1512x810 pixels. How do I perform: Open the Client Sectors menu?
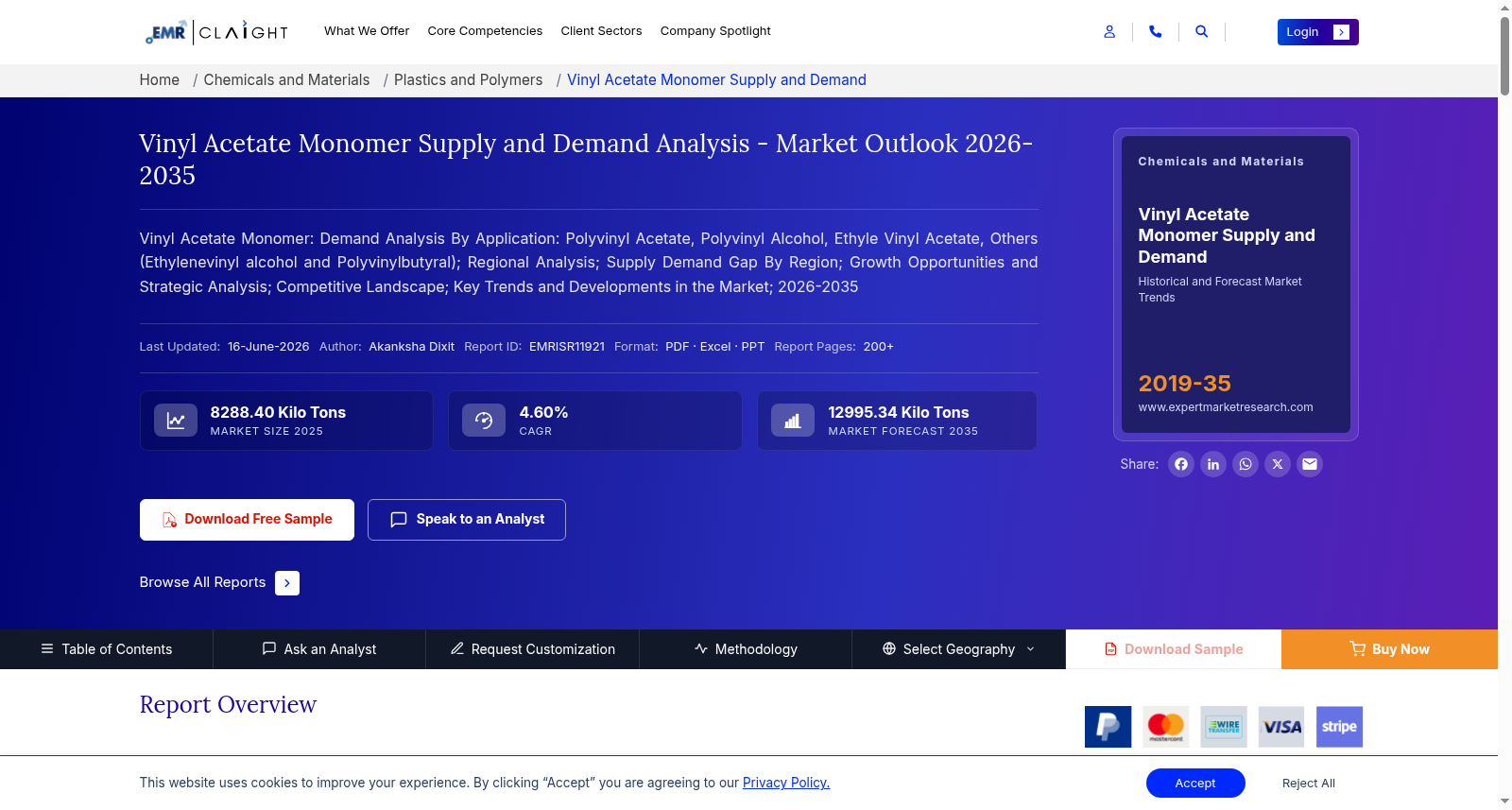click(x=601, y=31)
